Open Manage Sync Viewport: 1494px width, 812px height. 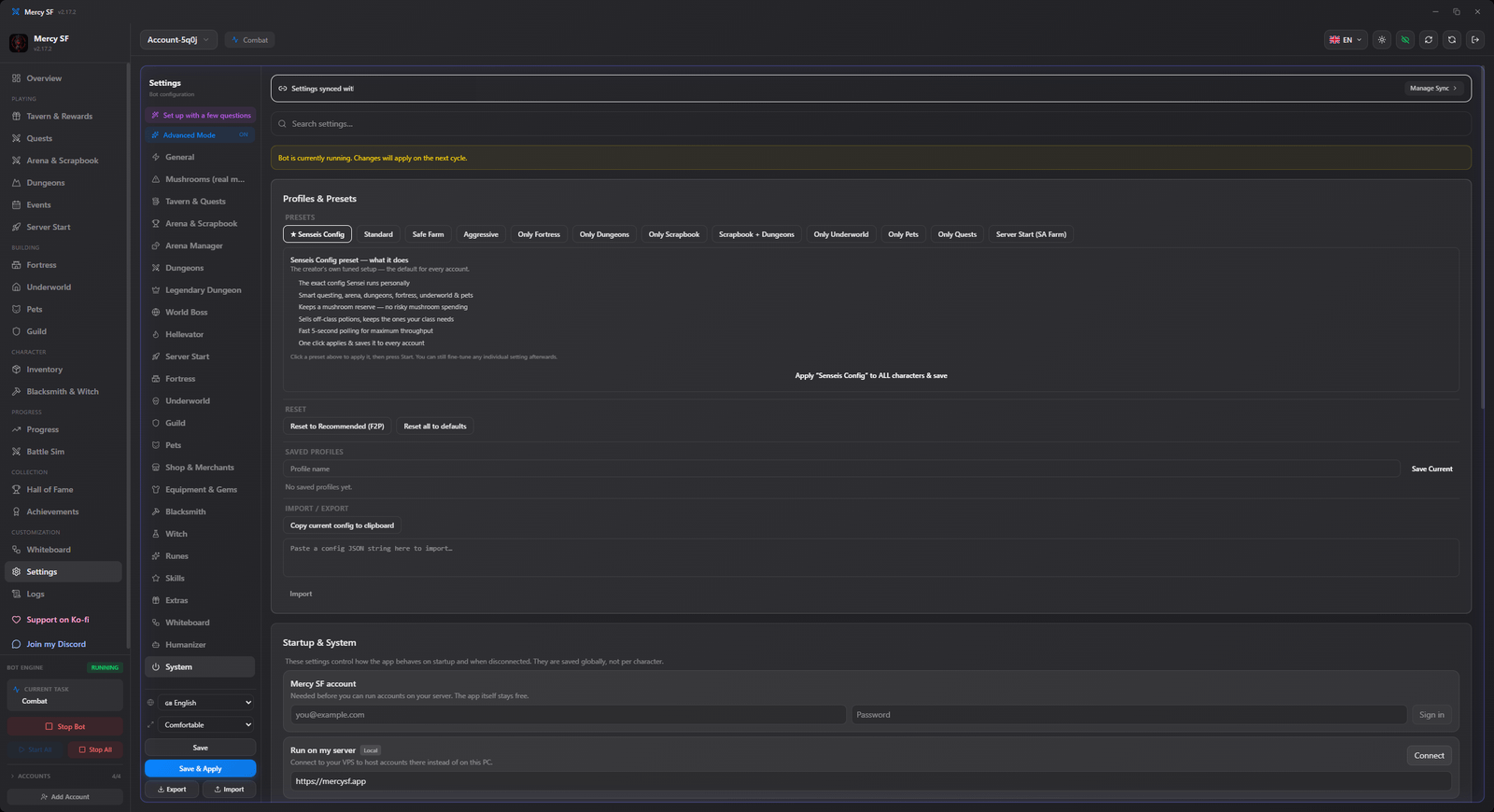click(1433, 89)
